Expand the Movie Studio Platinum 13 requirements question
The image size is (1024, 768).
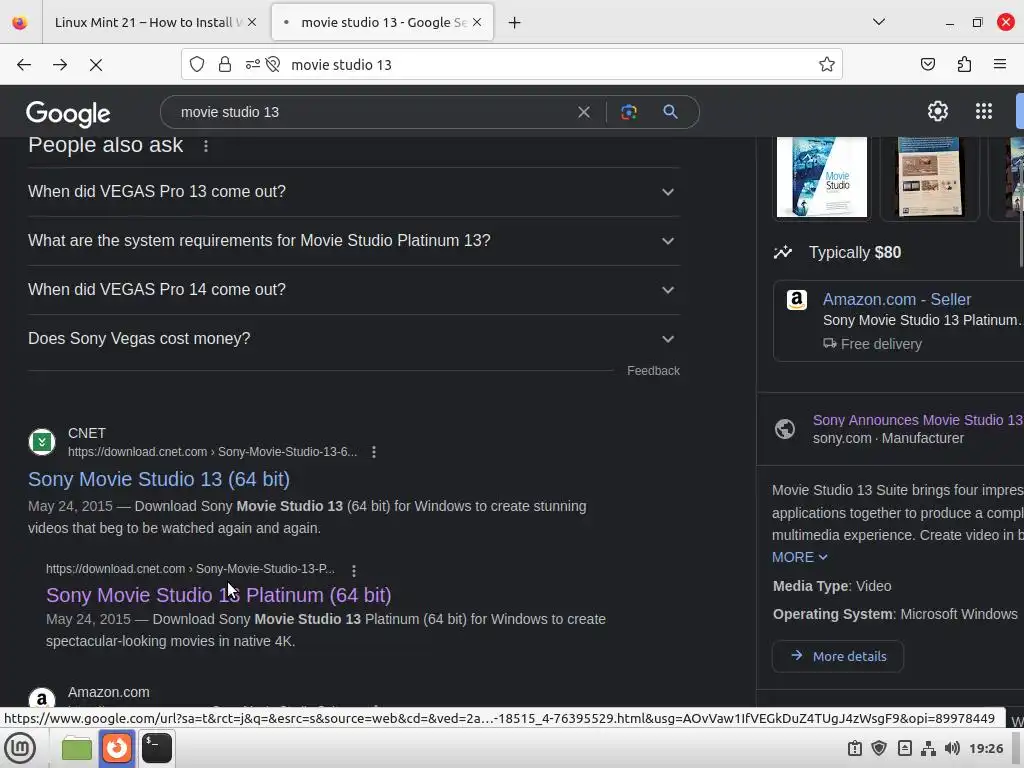354,241
